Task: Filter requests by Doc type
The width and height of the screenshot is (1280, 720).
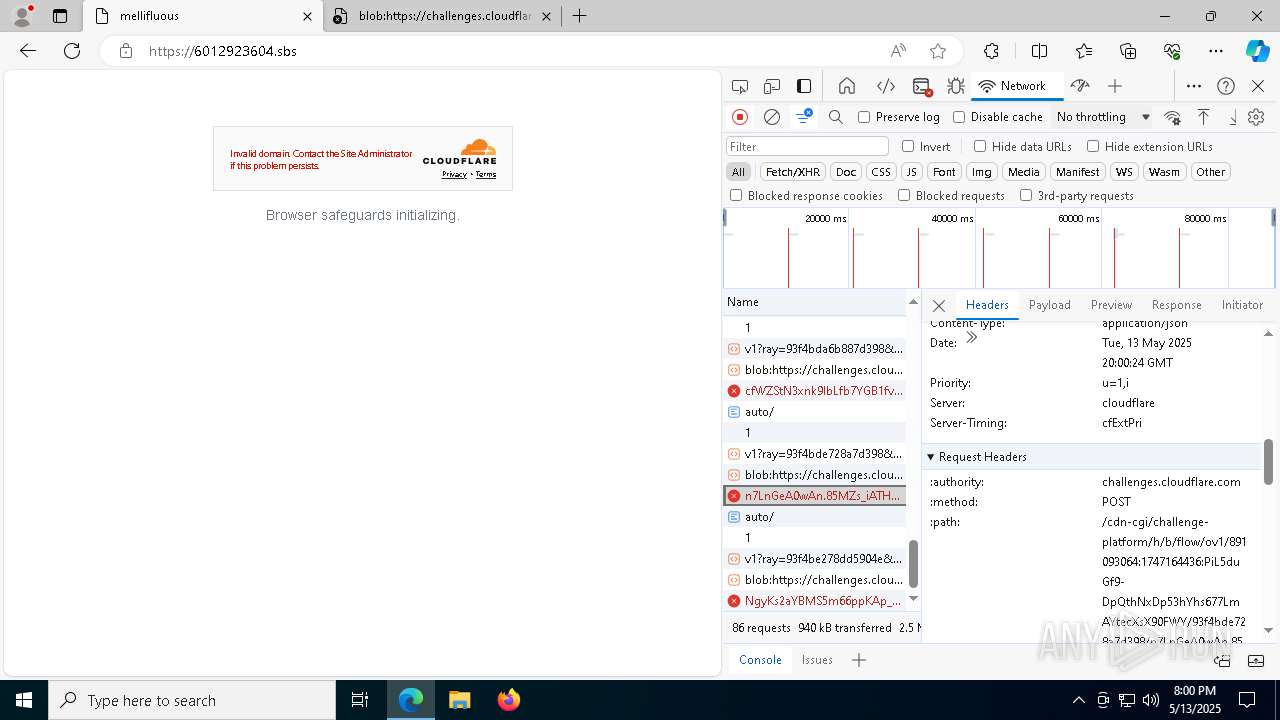Action: pos(846,172)
